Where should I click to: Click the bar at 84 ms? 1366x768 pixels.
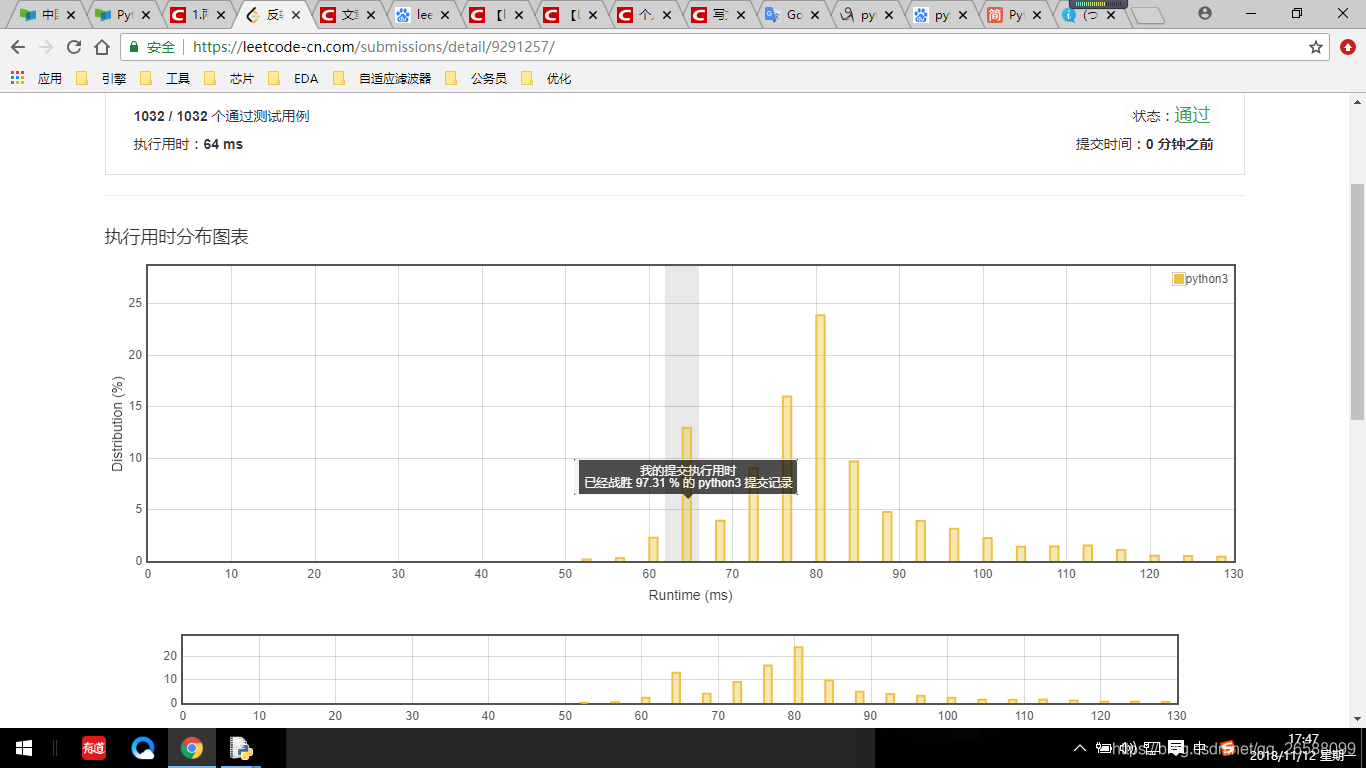tap(854, 511)
